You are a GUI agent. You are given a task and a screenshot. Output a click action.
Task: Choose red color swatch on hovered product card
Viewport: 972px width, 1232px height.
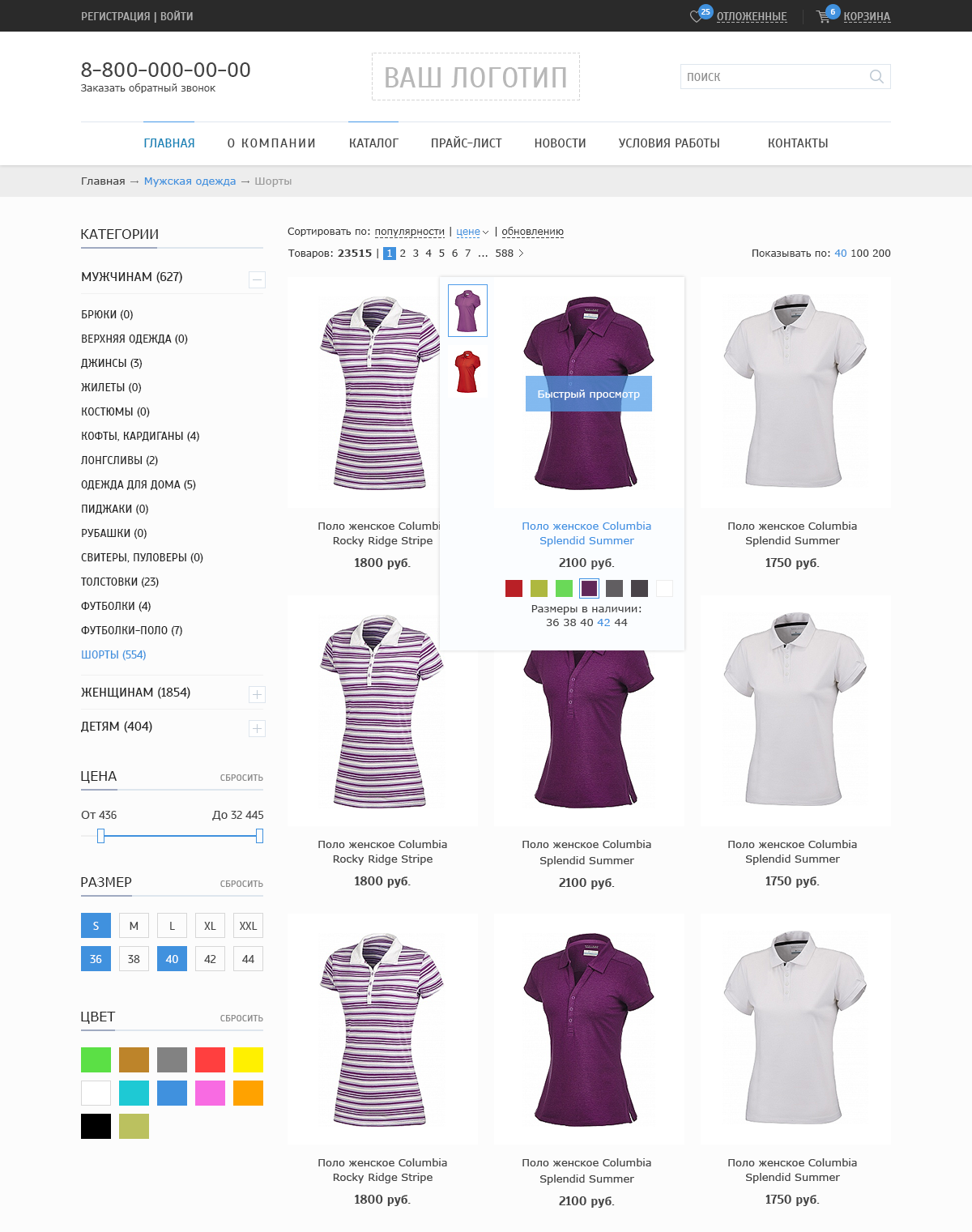point(514,588)
